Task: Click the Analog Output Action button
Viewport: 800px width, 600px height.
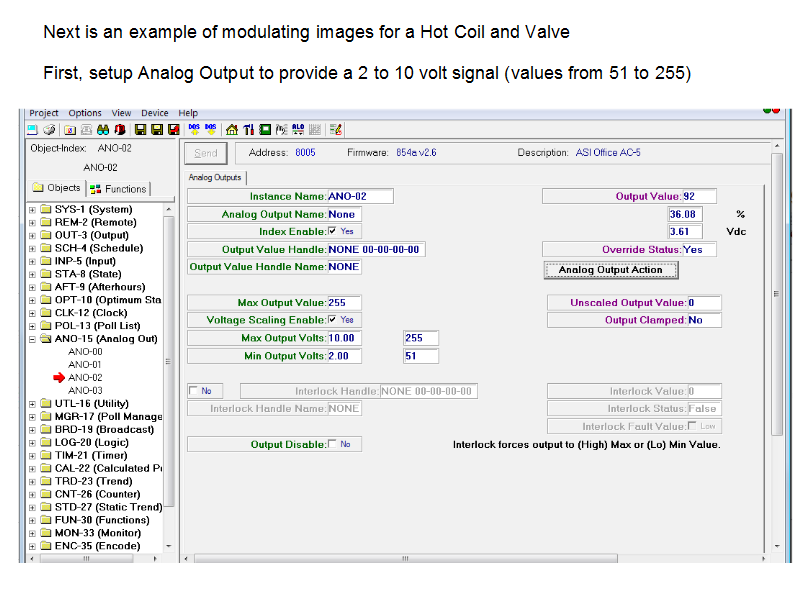Action: pyautogui.click(x=611, y=270)
